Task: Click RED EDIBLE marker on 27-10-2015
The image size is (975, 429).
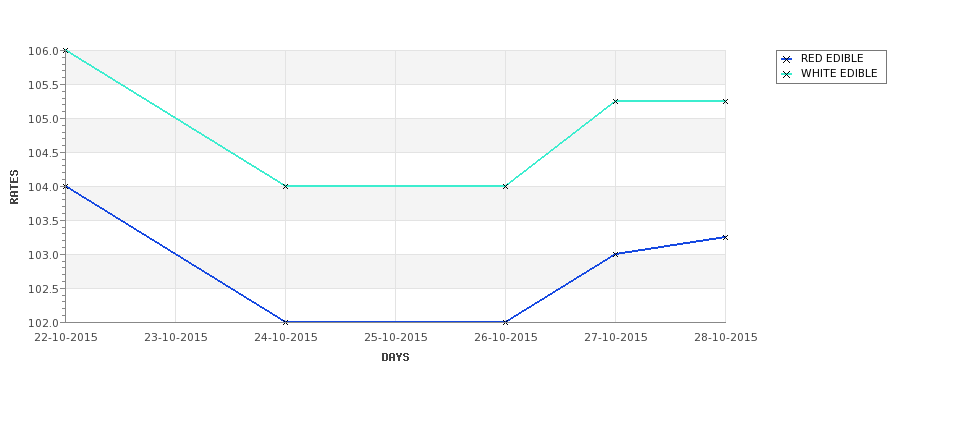Action: [616, 254]
